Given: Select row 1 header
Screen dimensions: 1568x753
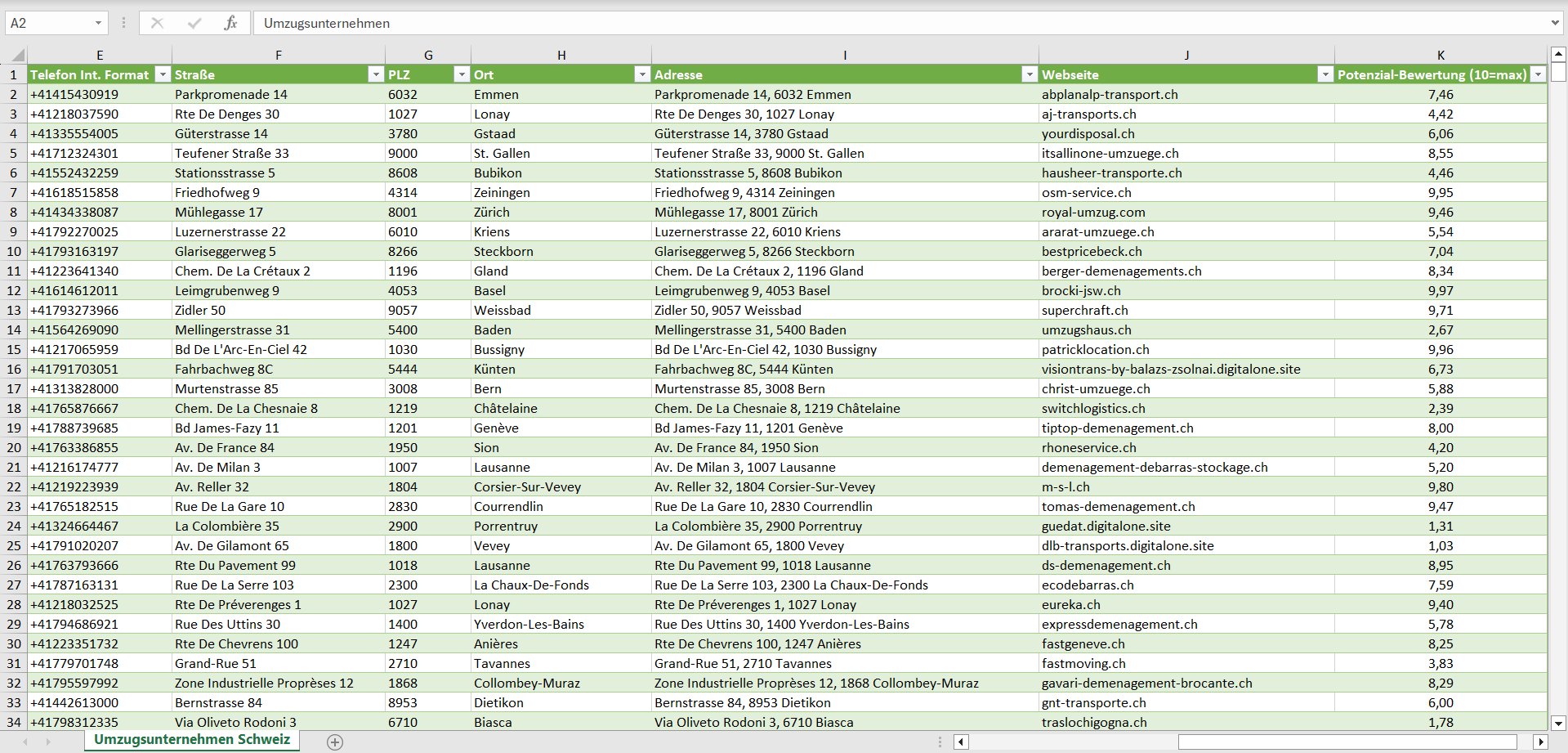Looking at the screenshot, I should [x=14, y=74].
